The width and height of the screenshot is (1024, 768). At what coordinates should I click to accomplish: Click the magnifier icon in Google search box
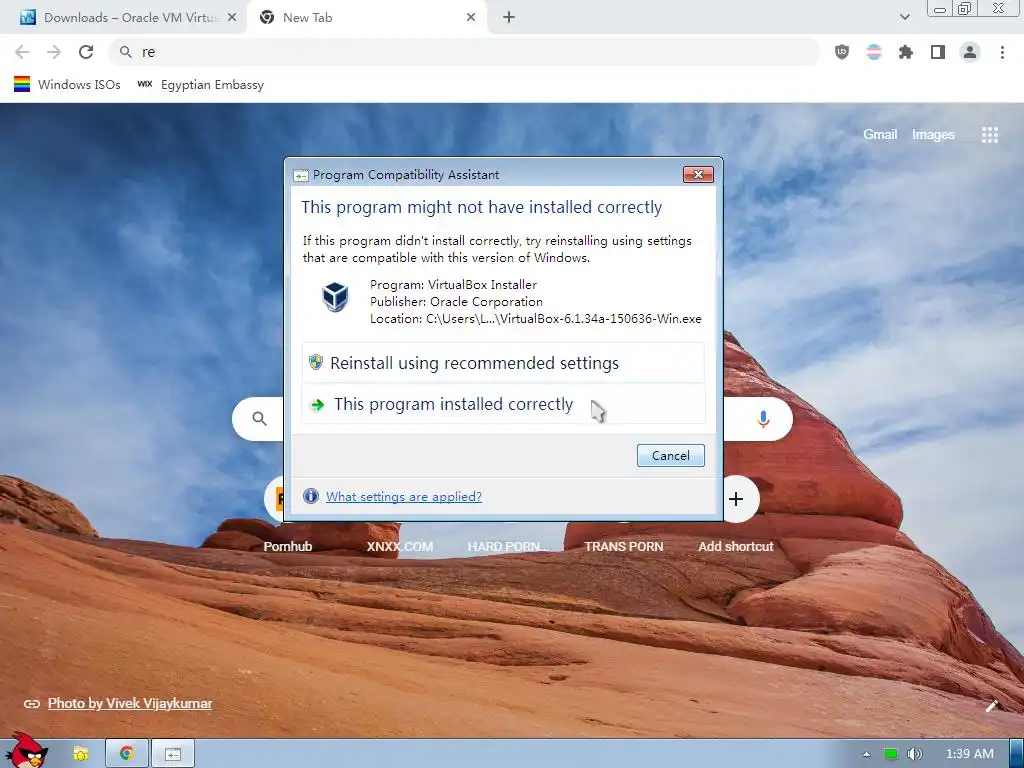[x=259, y=419]
